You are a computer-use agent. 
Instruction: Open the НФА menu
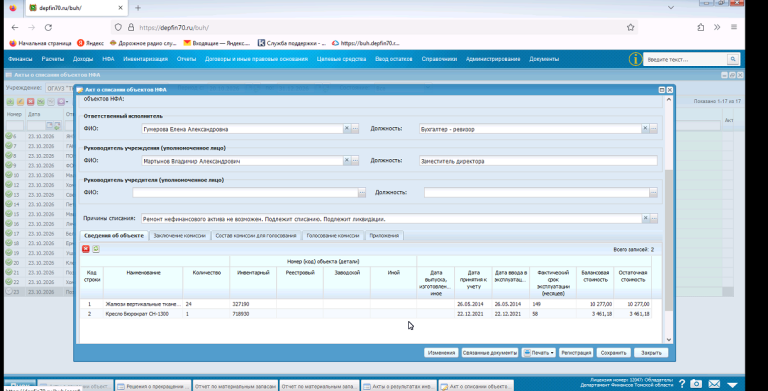click(x=108, y=59)
